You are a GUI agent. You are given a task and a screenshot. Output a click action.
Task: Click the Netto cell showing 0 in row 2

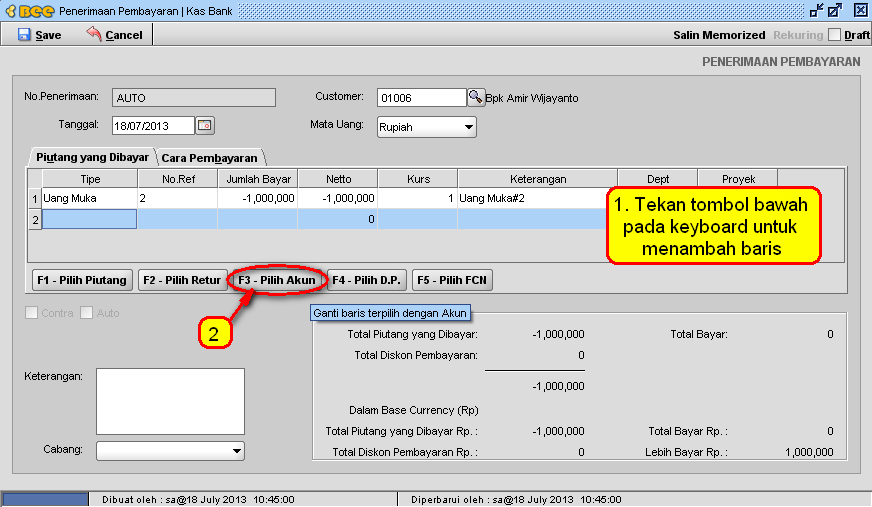click(x=338, y=219)
